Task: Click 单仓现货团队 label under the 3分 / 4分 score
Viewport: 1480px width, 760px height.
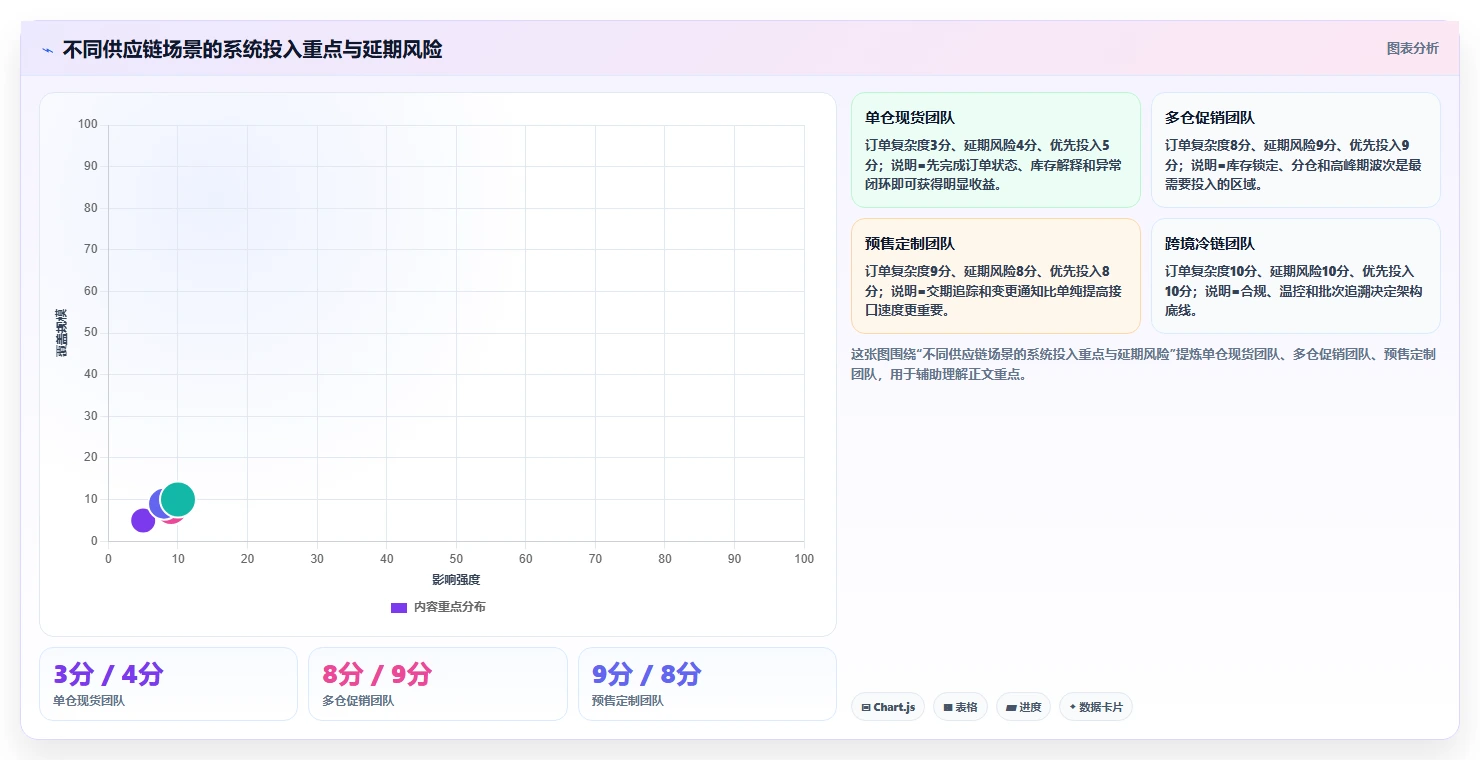Action: [x=89, y=701]
